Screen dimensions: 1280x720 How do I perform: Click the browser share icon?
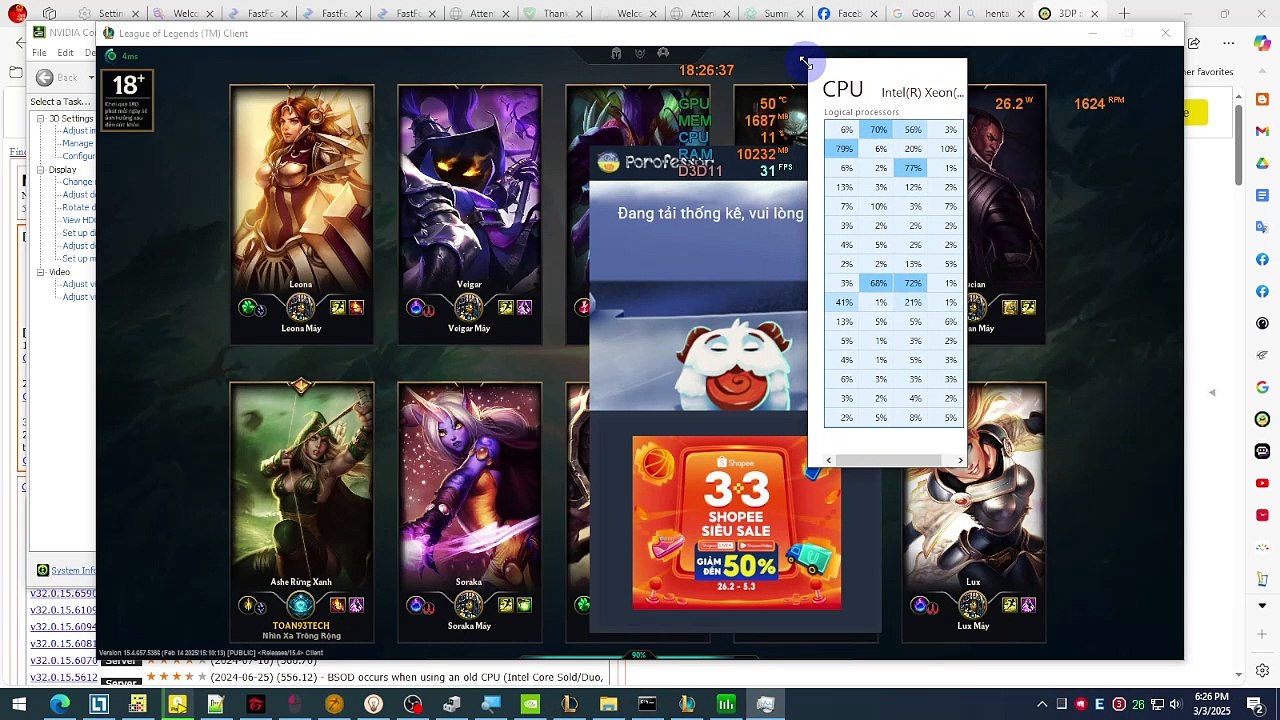pos(1193,43)
